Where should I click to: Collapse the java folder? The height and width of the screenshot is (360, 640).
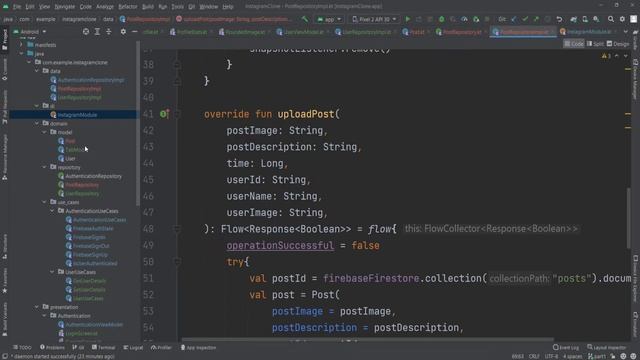(x=22, y=53)
